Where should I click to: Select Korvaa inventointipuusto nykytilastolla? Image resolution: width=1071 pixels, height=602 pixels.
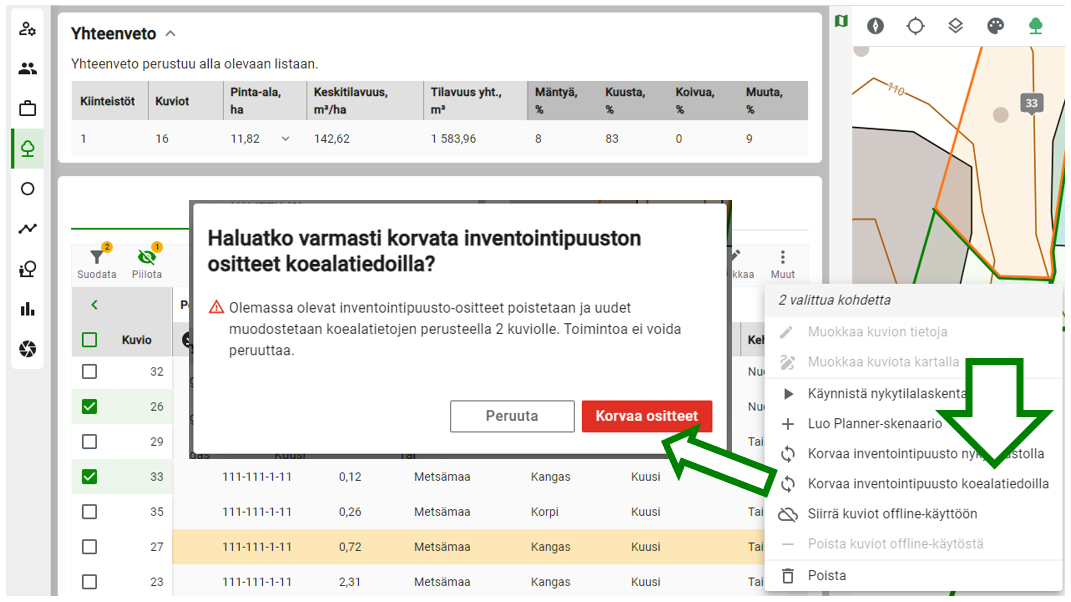926,454
